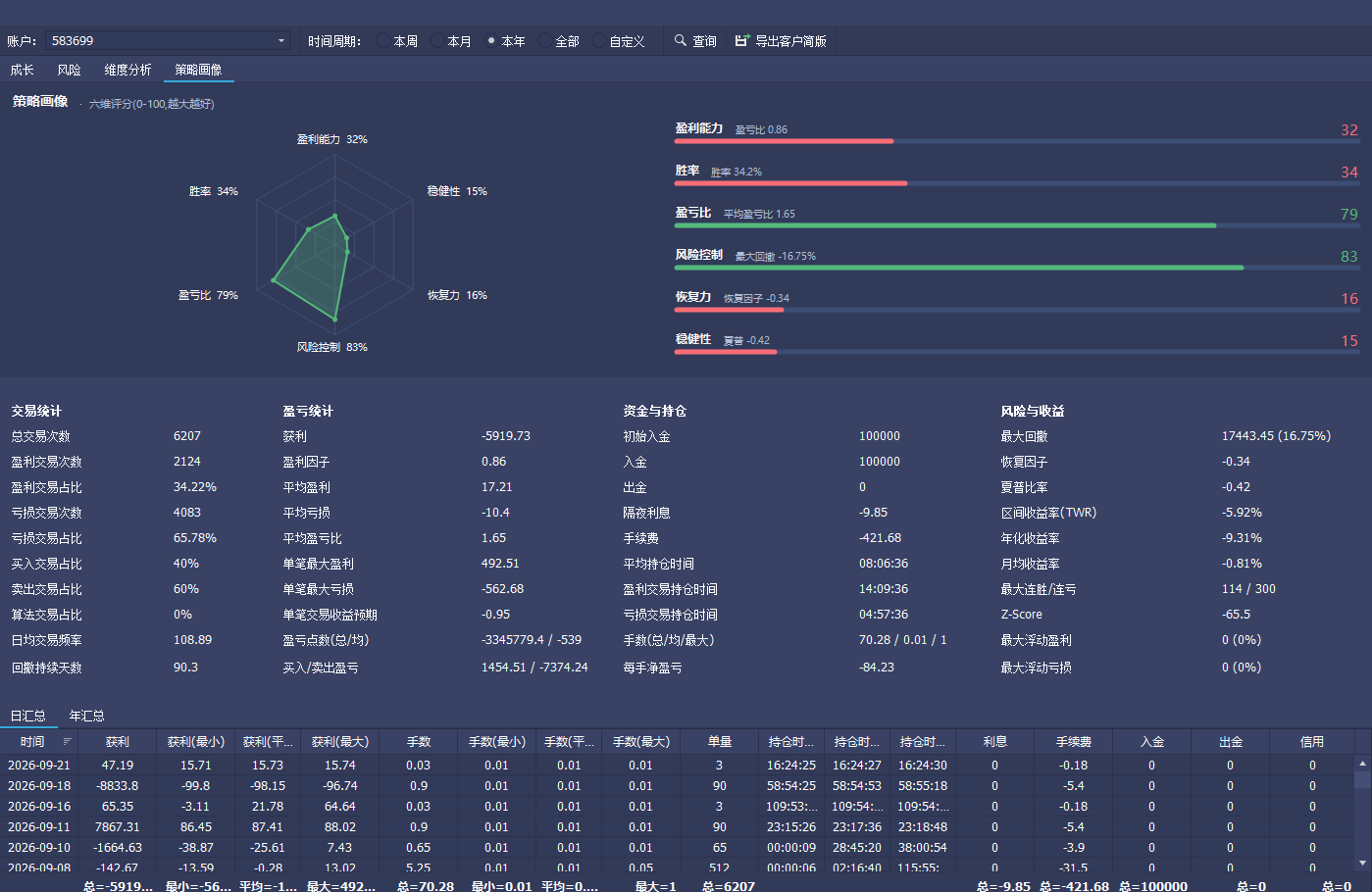
Task: Open the 维度分析 tab
Action: pos(128,70)
